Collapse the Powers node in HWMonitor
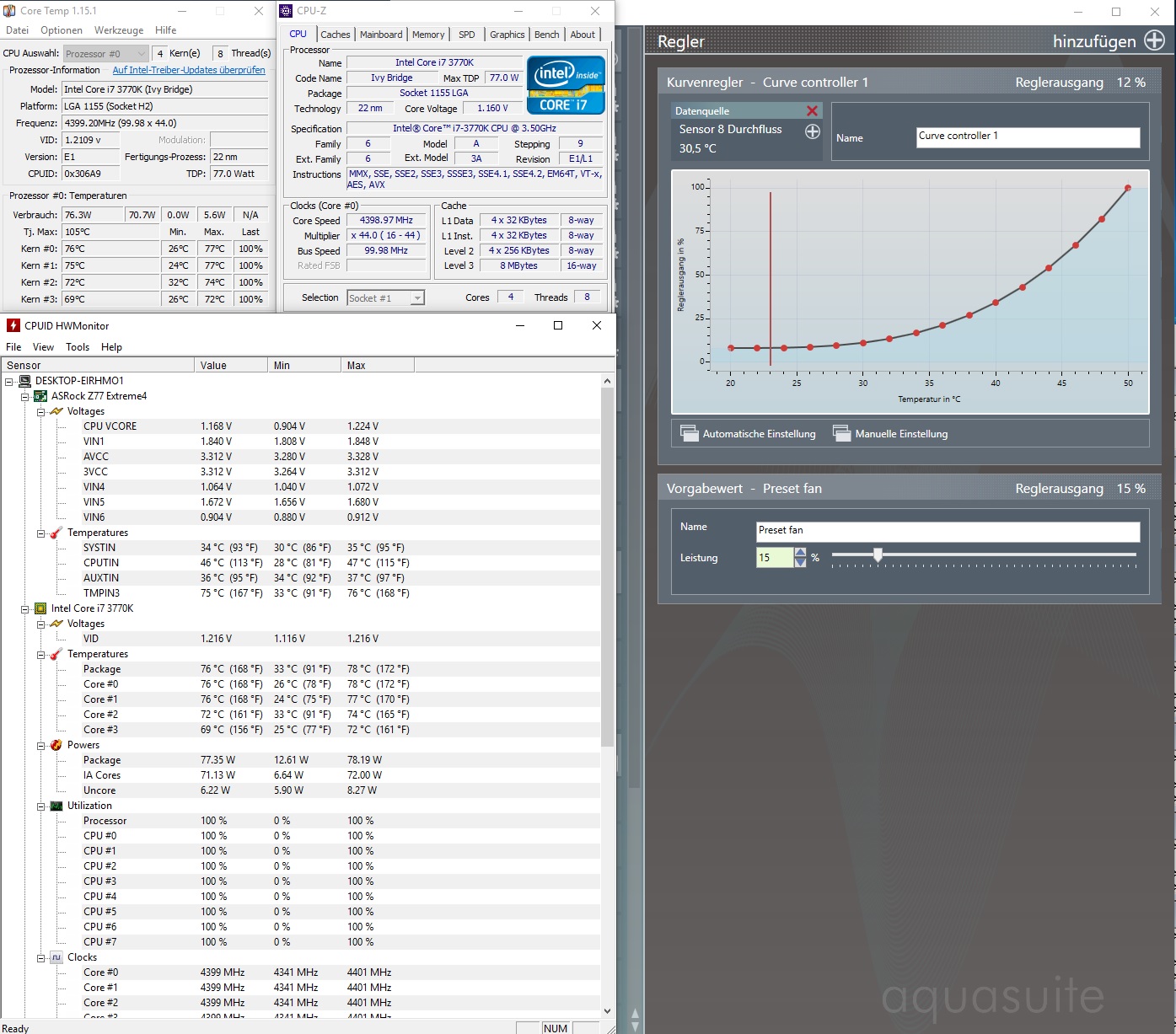Viewport: 1176px width, 1034px height. click(41, 745)
